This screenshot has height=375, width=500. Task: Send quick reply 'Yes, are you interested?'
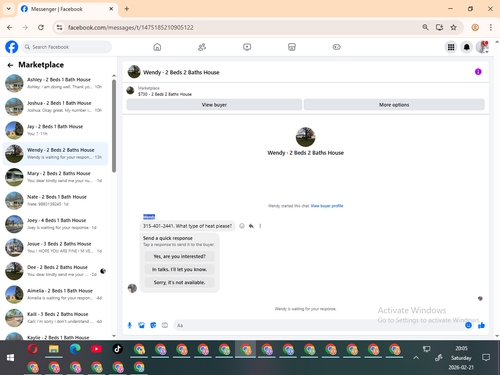click(x=179, y=256)
